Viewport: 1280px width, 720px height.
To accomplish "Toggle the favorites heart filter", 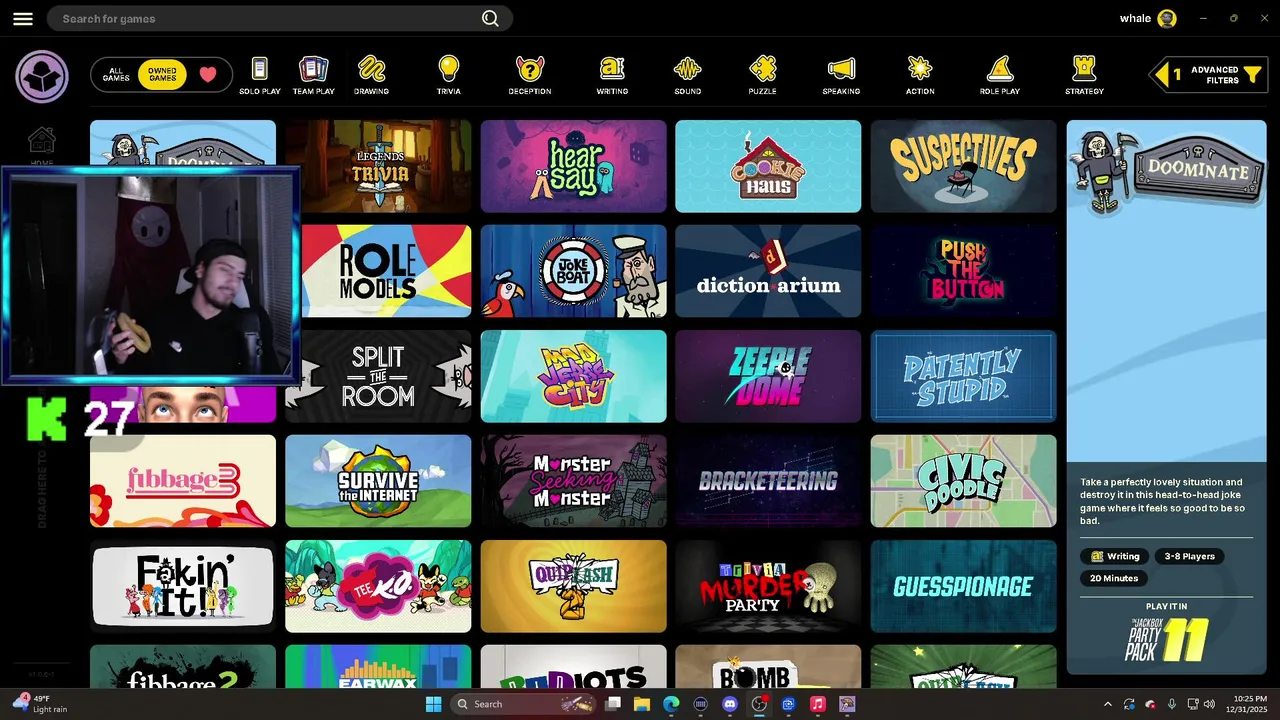I will 208,75.
